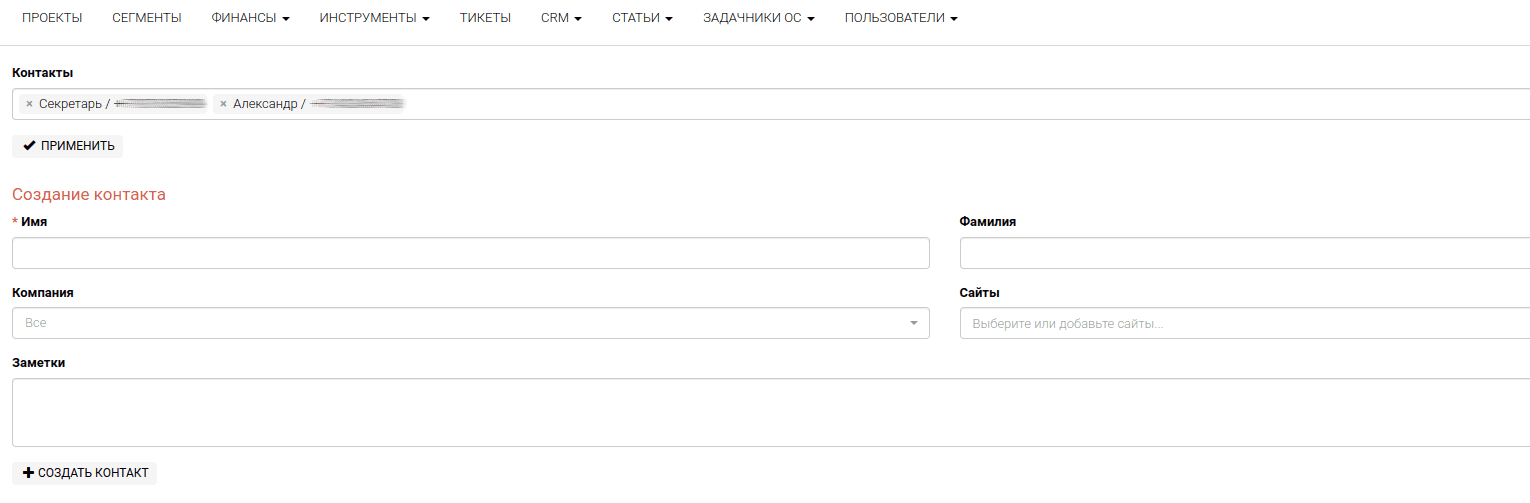Remove the Секретарь contact tag
1530x503 pixels.
click(29, 104)
